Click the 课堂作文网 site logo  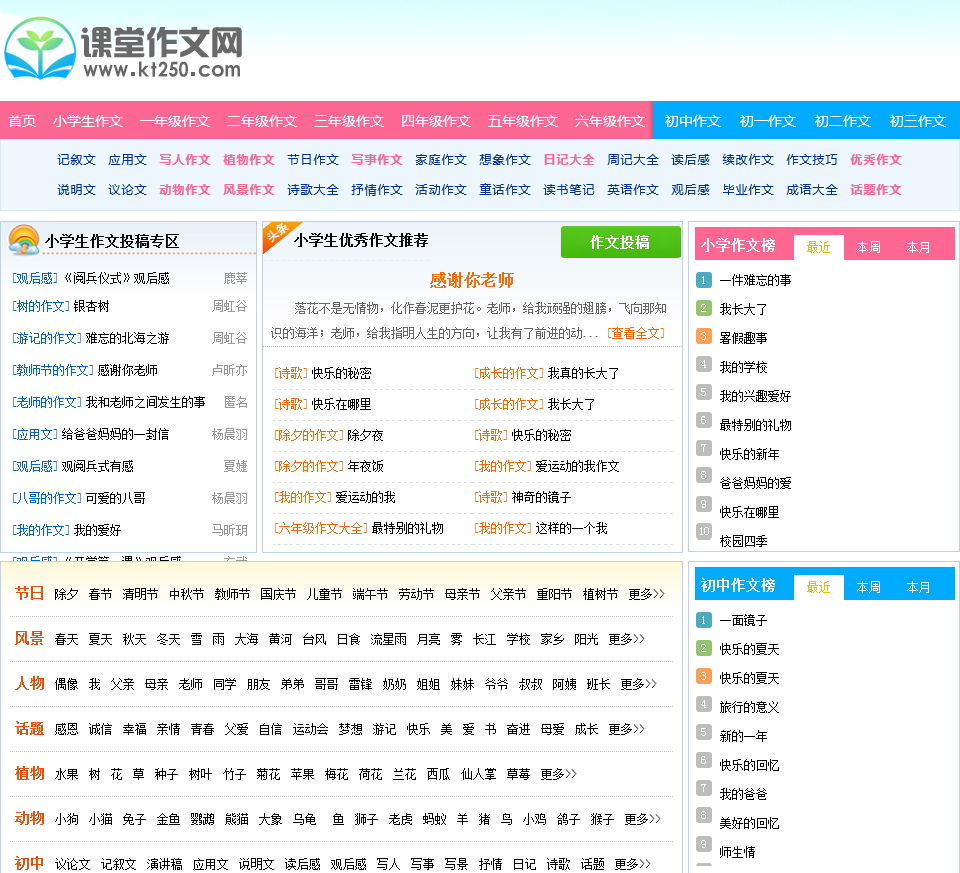click(x=123, y=49)
